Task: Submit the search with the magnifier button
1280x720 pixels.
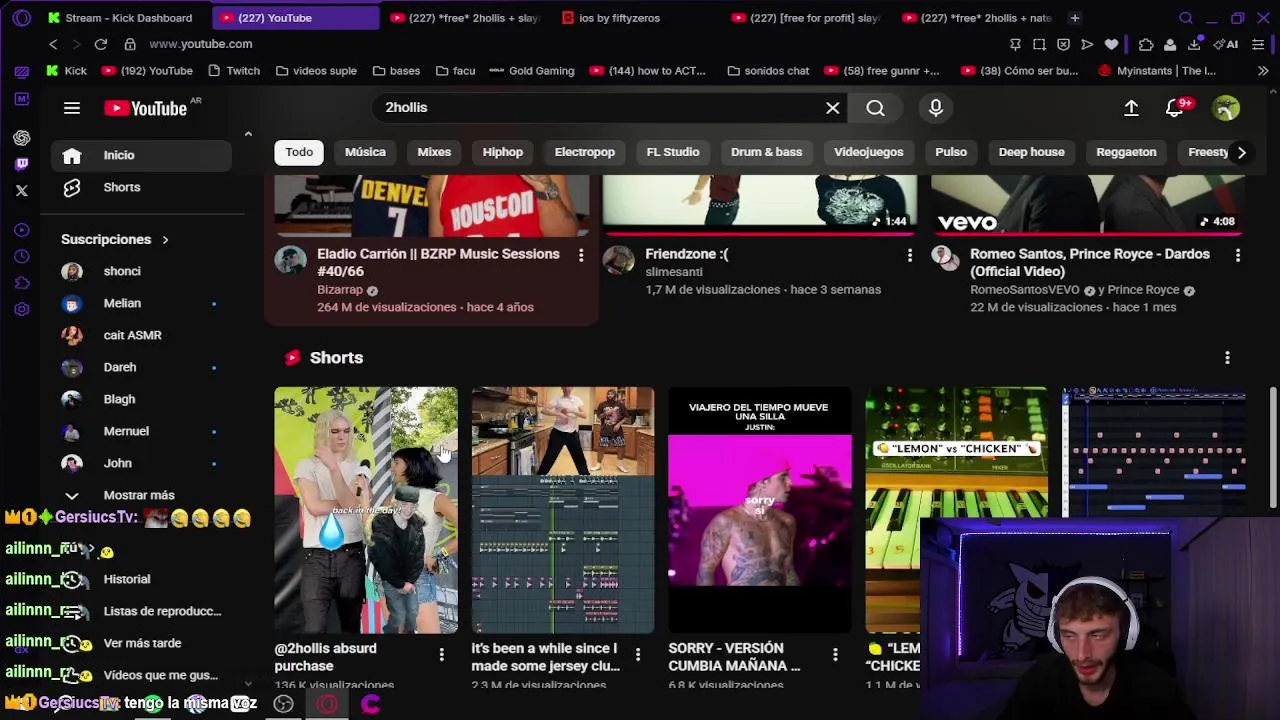Action: pyautogui.click(x=875, y=108)
